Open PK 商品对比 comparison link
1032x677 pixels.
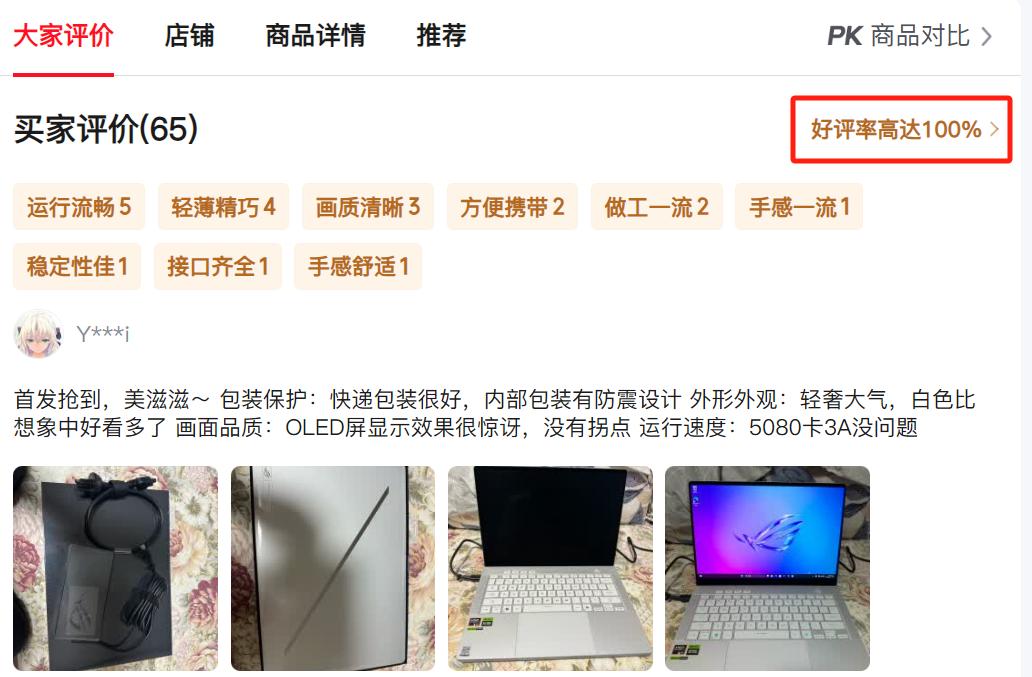(x=910, y=36)
